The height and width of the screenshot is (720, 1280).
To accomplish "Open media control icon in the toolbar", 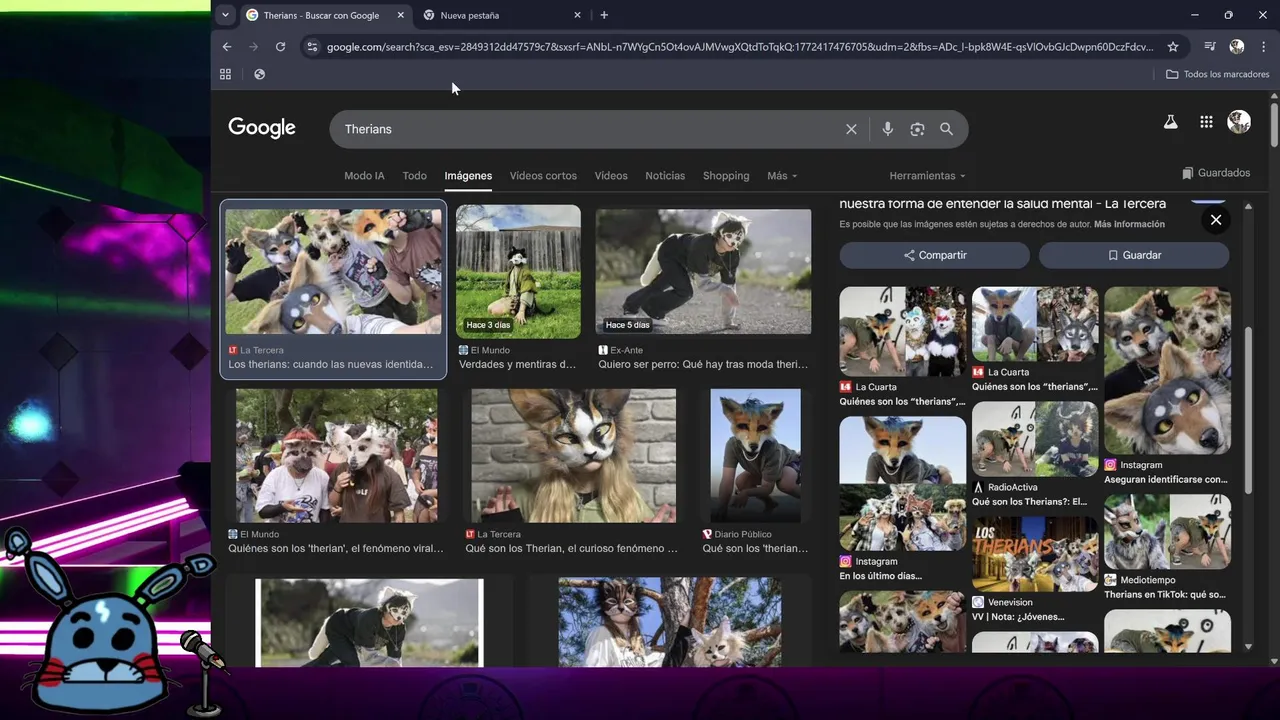I will pos(1210,47).
